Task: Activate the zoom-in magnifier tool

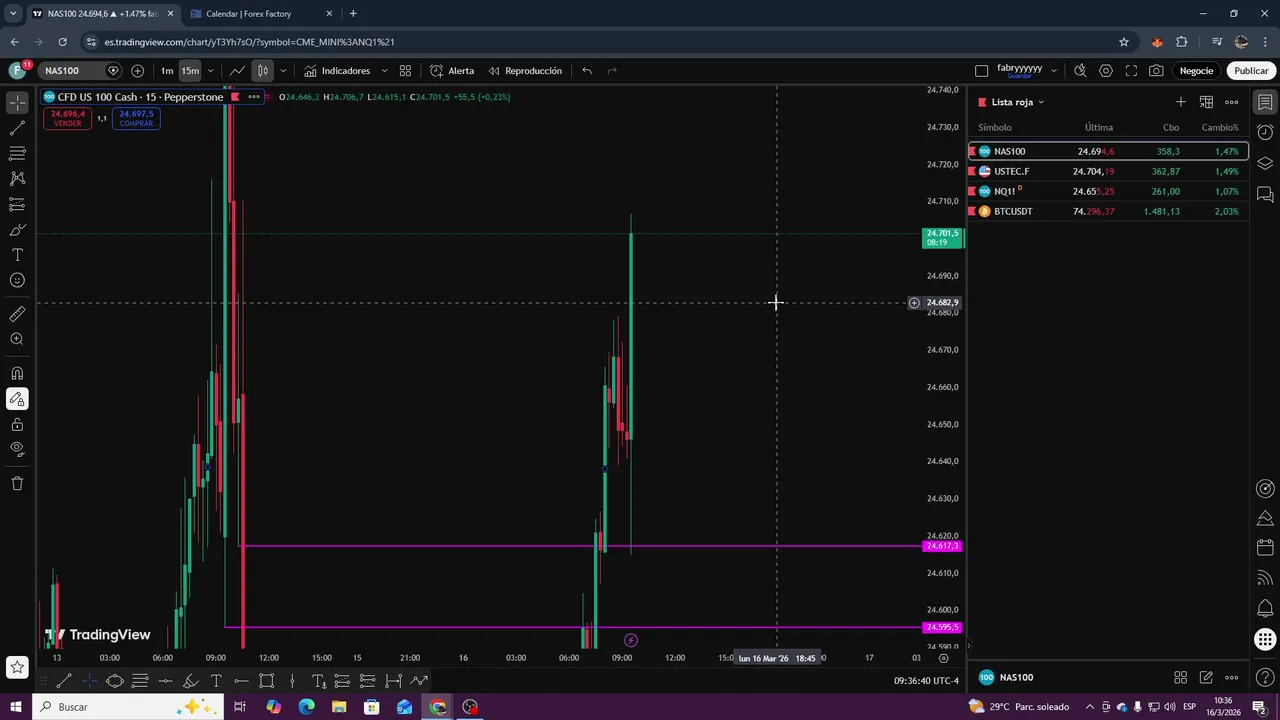Action: point(17,339)
